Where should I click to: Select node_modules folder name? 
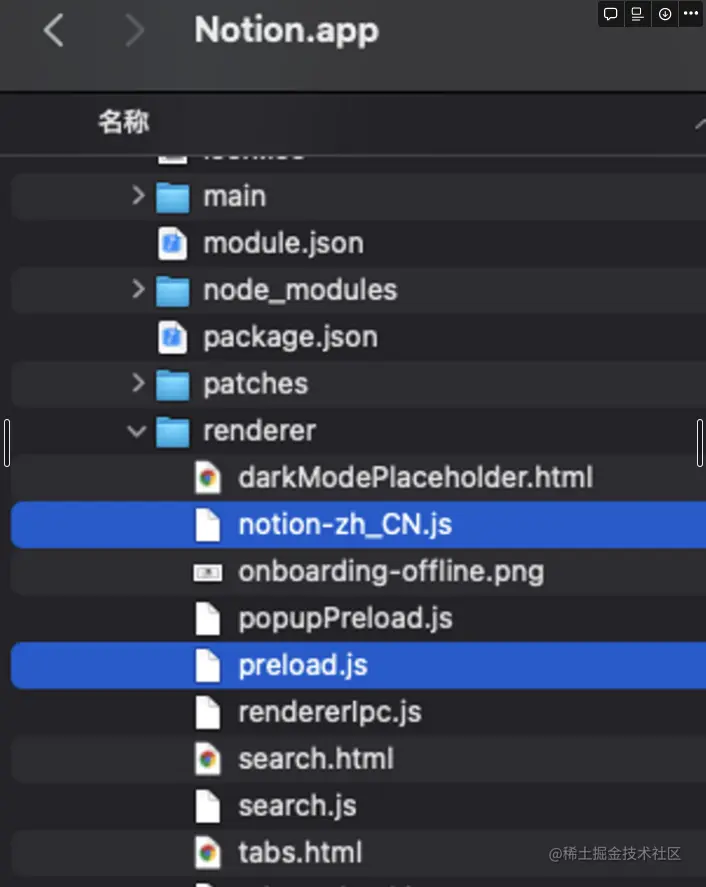click(x=300, y=290)
